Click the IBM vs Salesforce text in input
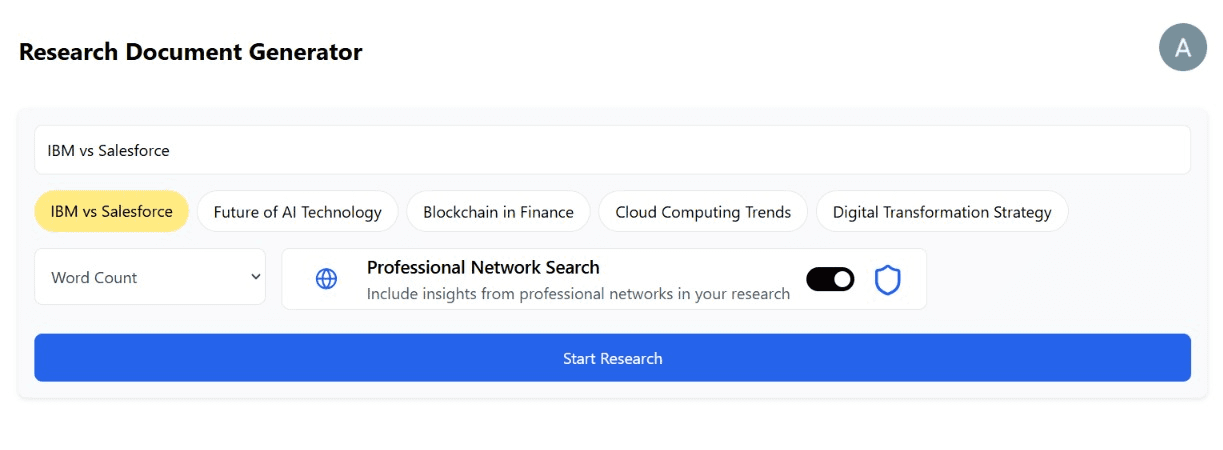Screen dimensions: 1223x450 [109, 151]
